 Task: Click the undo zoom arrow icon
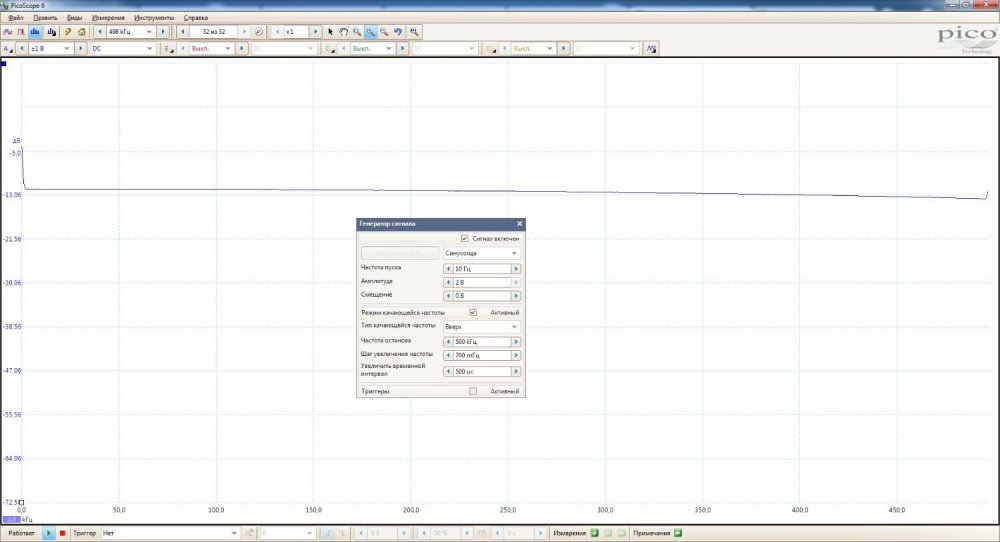[398, 32]
